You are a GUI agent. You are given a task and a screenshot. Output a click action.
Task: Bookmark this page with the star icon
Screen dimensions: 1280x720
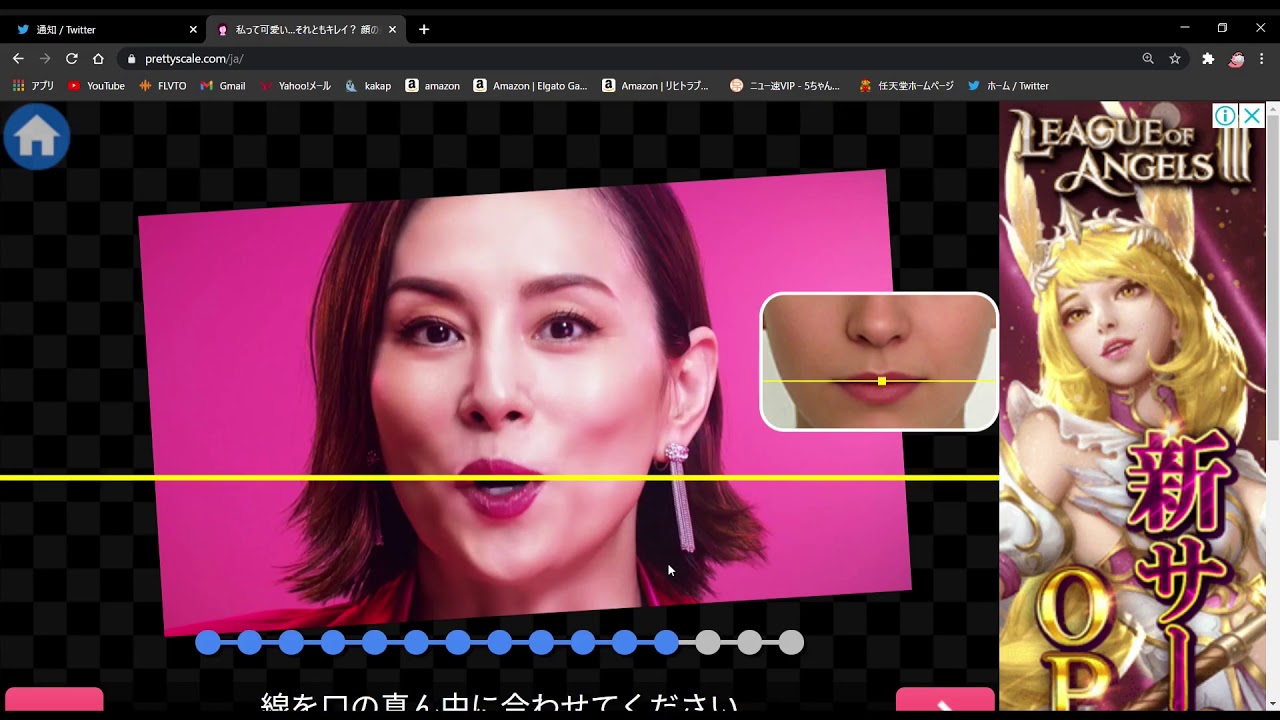click(x=1175, y=59)
